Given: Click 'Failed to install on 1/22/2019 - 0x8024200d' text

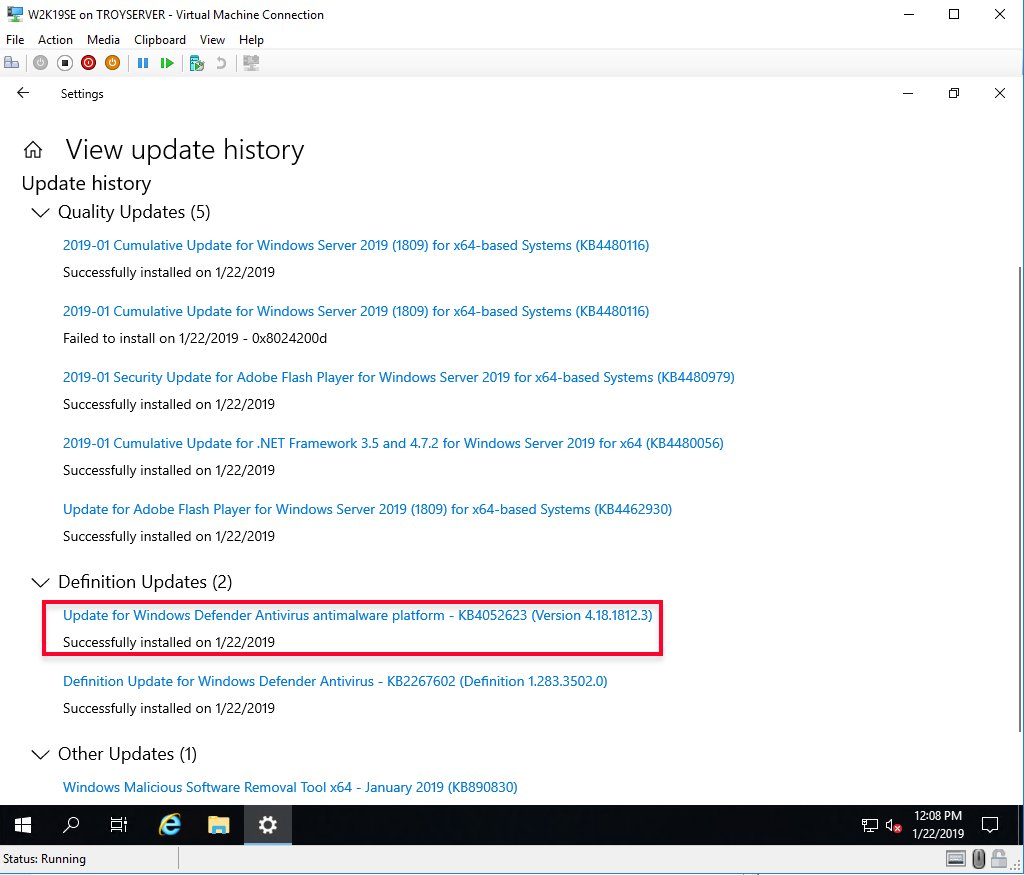Looking at the screenshot, I should pos(195,338).
